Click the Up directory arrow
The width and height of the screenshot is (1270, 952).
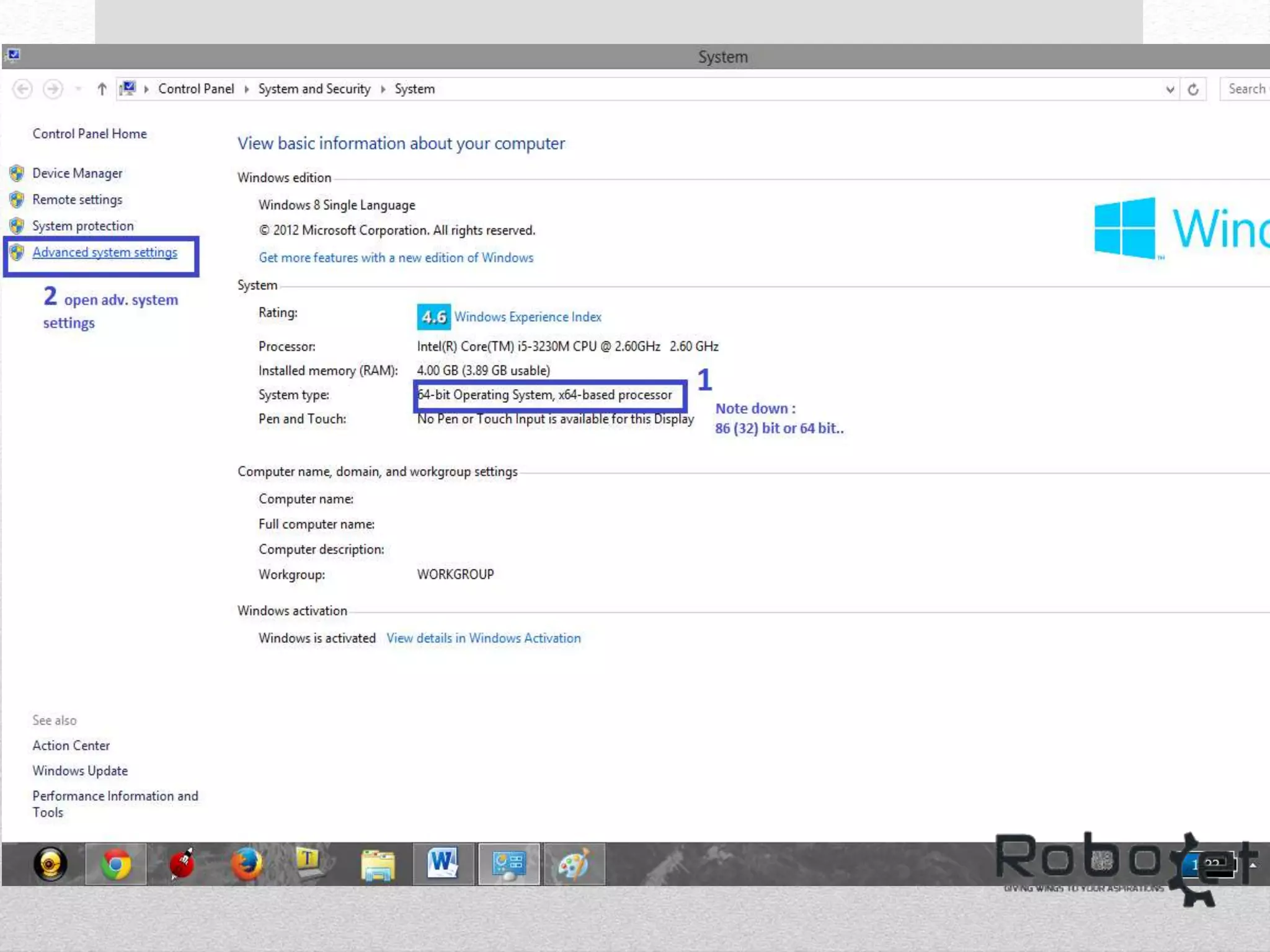click(x=102, y=89)
